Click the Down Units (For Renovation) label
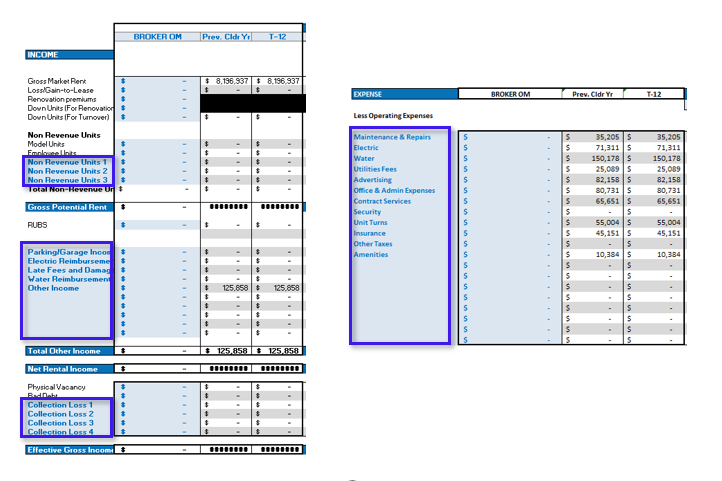 70,108
